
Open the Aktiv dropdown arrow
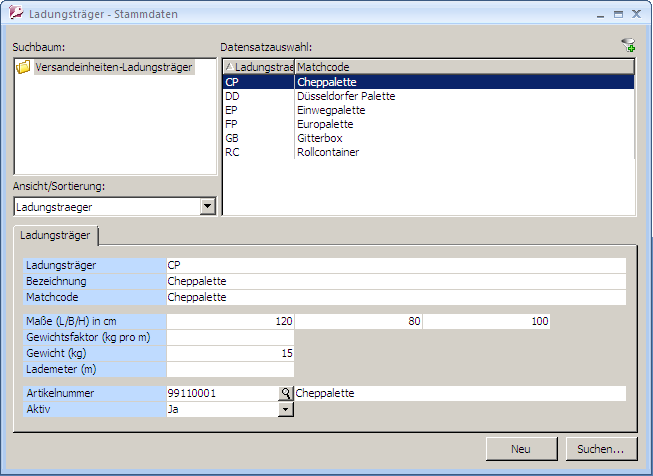[285, 409]
